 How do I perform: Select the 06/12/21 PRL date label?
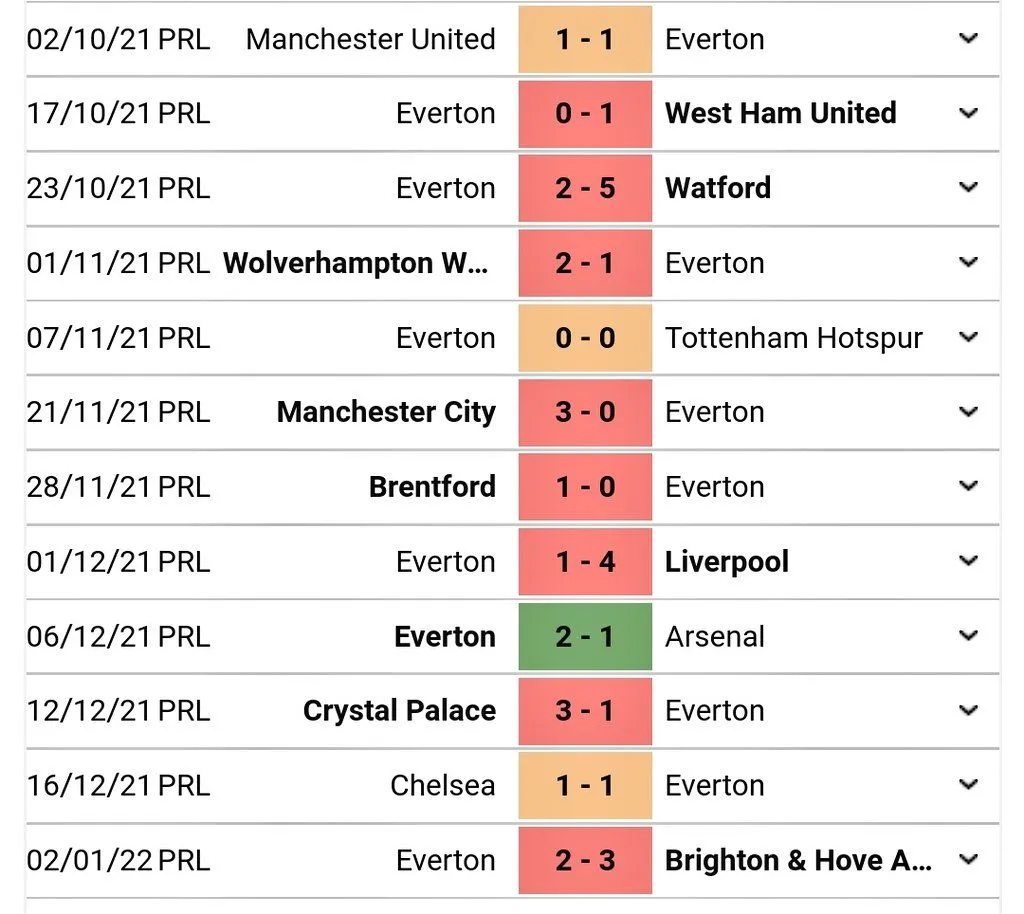pos(118,636)
